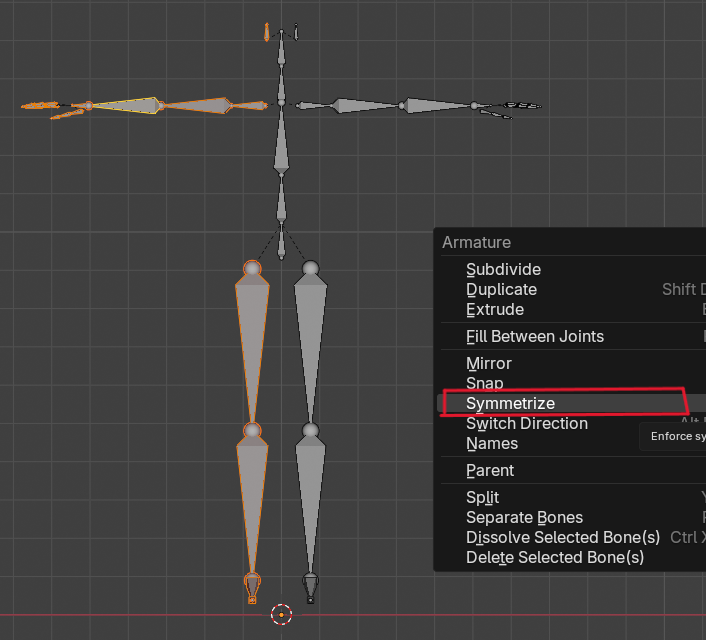Click the 3D cursor at the floor line
Image resolution: width=706 pixels, height=640 pixels.
(281, 614)
